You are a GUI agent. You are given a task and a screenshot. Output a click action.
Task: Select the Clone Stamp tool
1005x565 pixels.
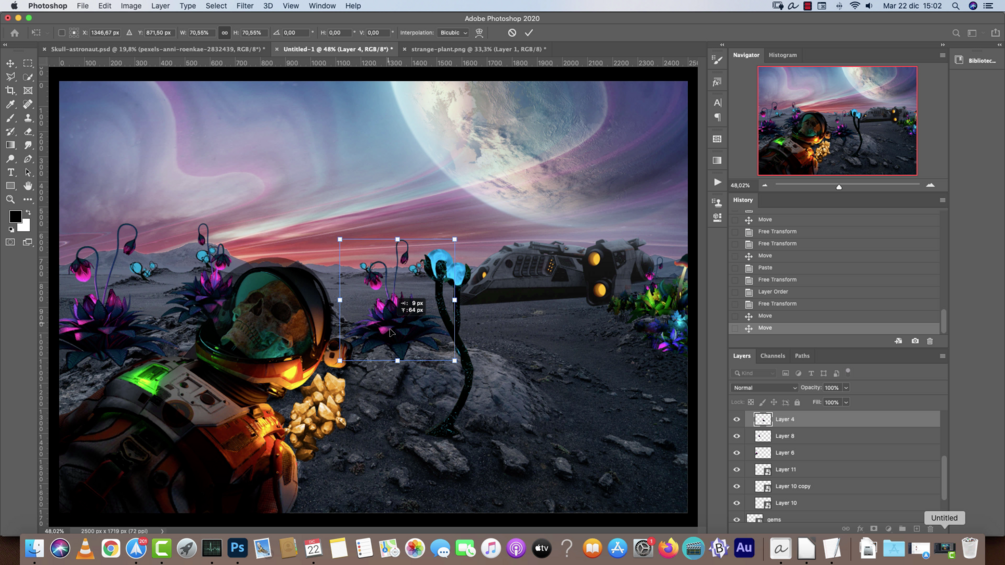coord(28,118)
